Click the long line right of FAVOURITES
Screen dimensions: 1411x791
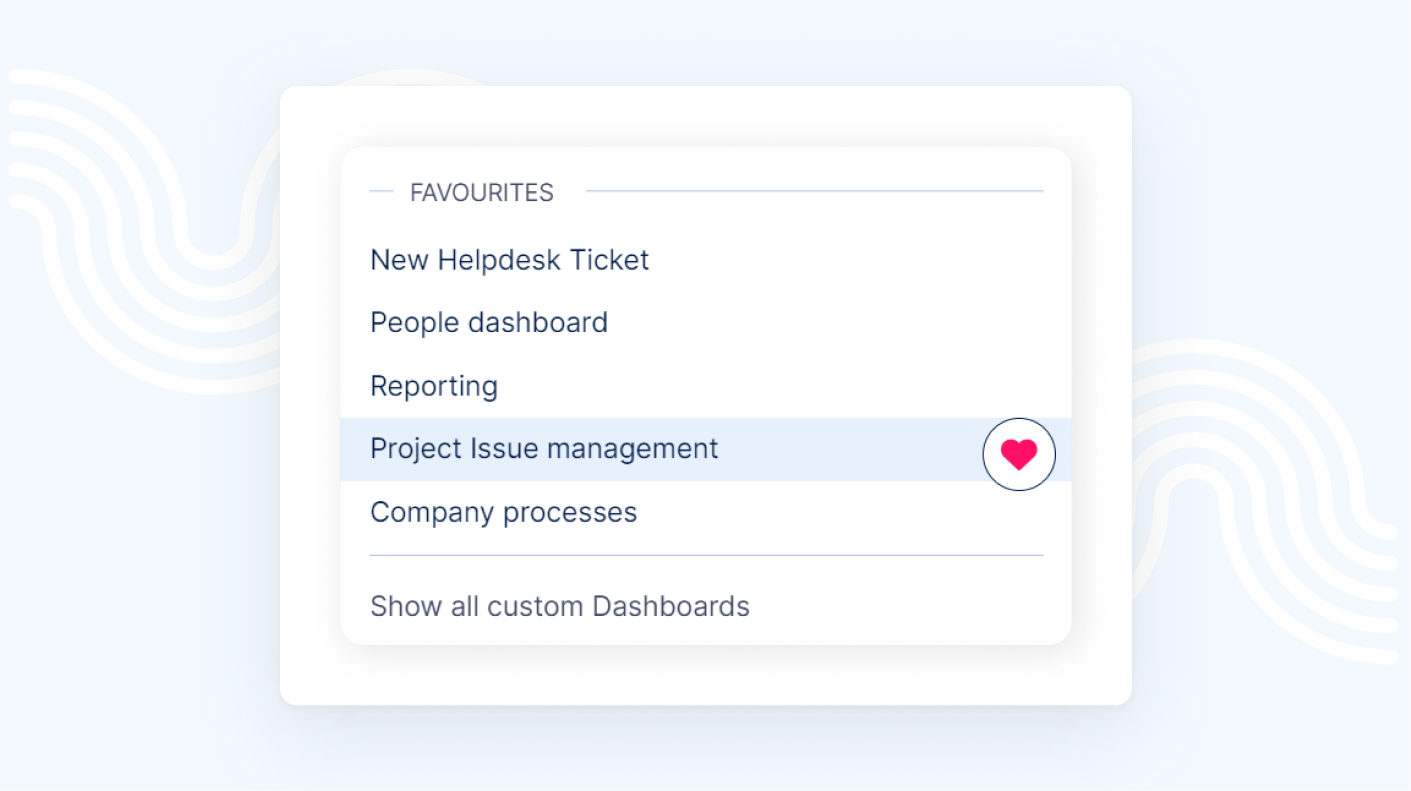[x=814, y=191]
